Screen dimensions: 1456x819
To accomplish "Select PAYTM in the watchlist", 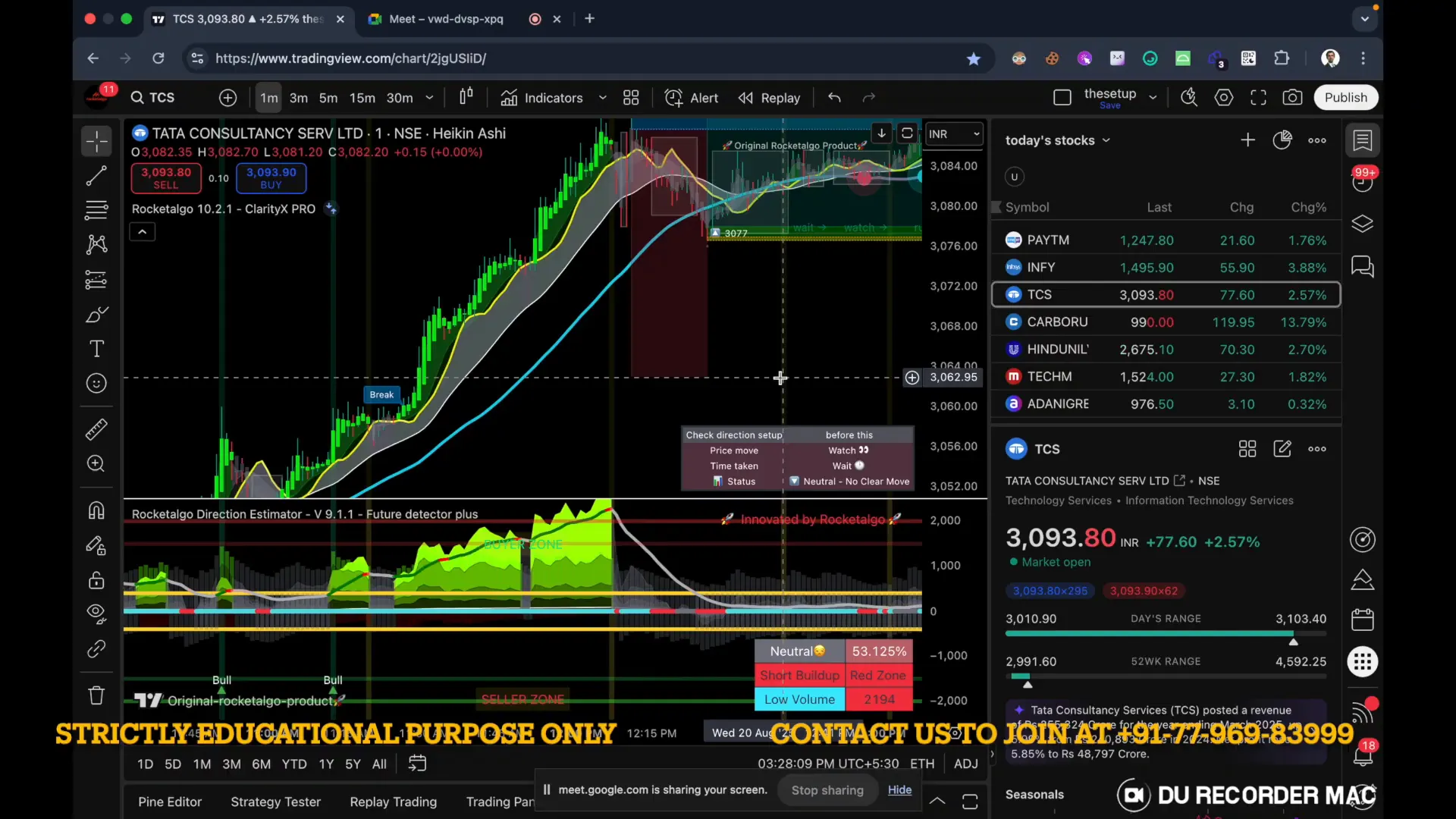I will pyautogui.click(x=1166, y=240).
